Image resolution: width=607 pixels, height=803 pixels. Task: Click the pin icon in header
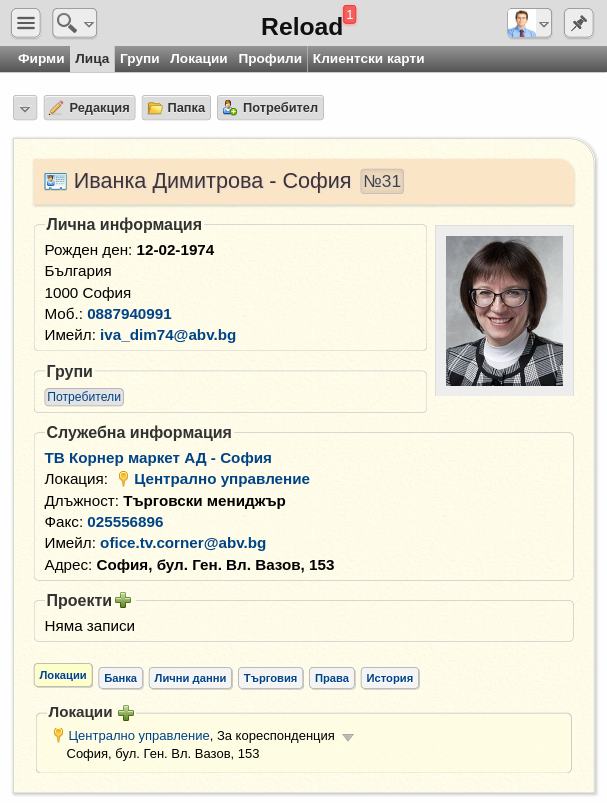[x=578, y=23]
